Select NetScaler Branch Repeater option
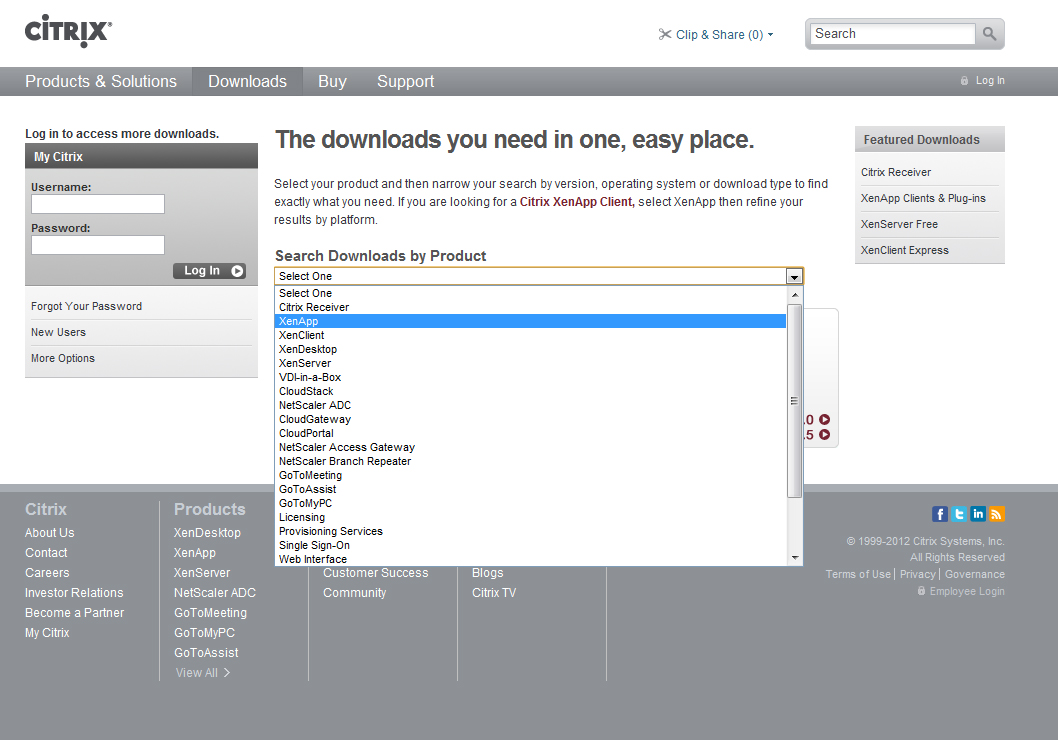 (x=531, y=461)
